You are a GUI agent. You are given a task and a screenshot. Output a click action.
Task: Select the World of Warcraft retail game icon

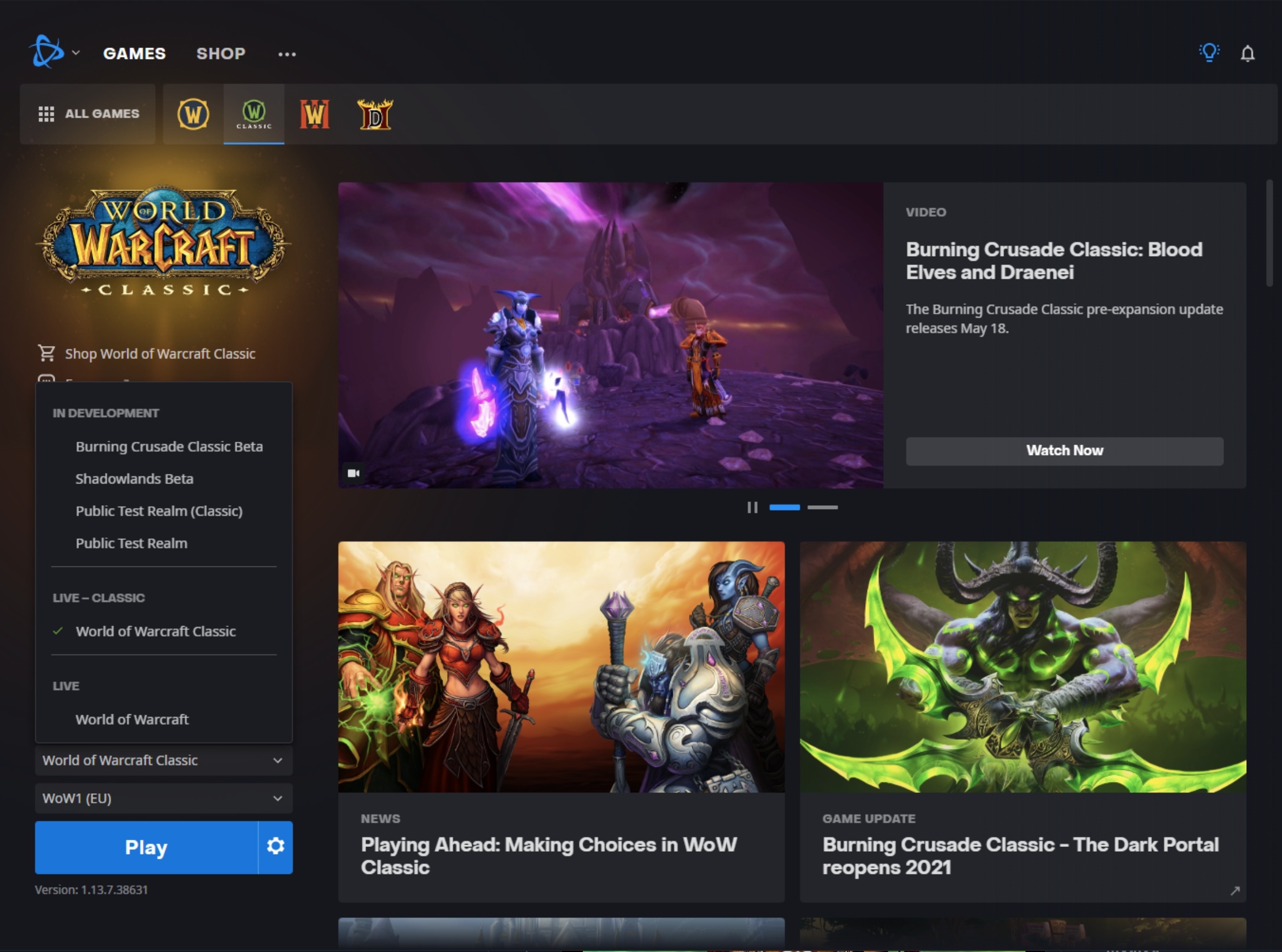coord(192,114)
